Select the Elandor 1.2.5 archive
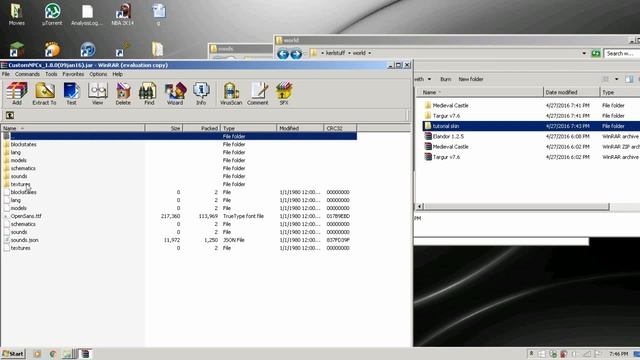 (x=531, y=136)
